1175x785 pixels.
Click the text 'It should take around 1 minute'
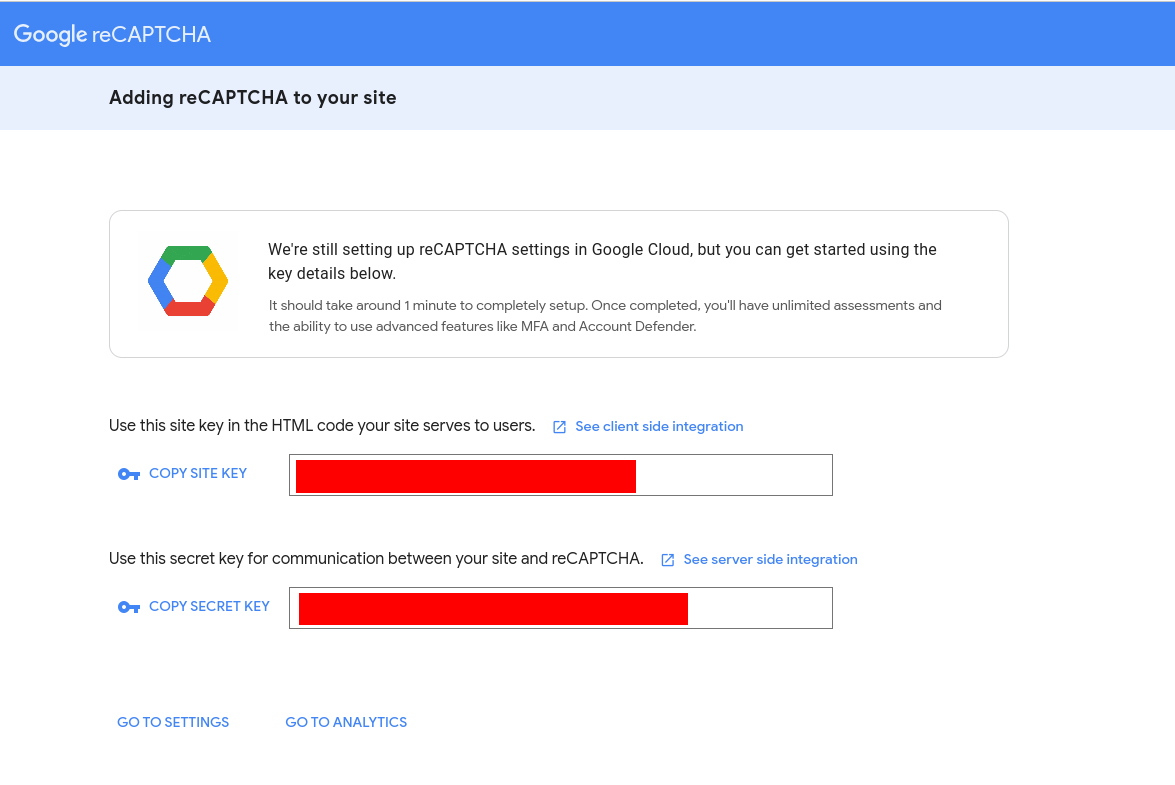click(x=605, y=316)
